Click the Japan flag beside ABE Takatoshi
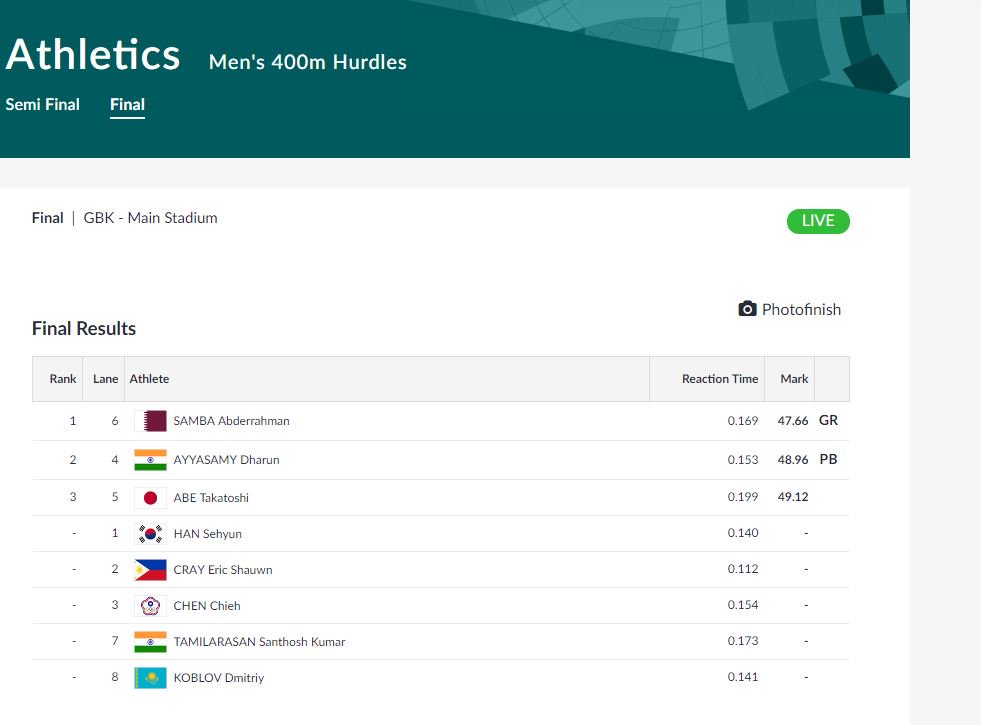 tap(150, 498)
